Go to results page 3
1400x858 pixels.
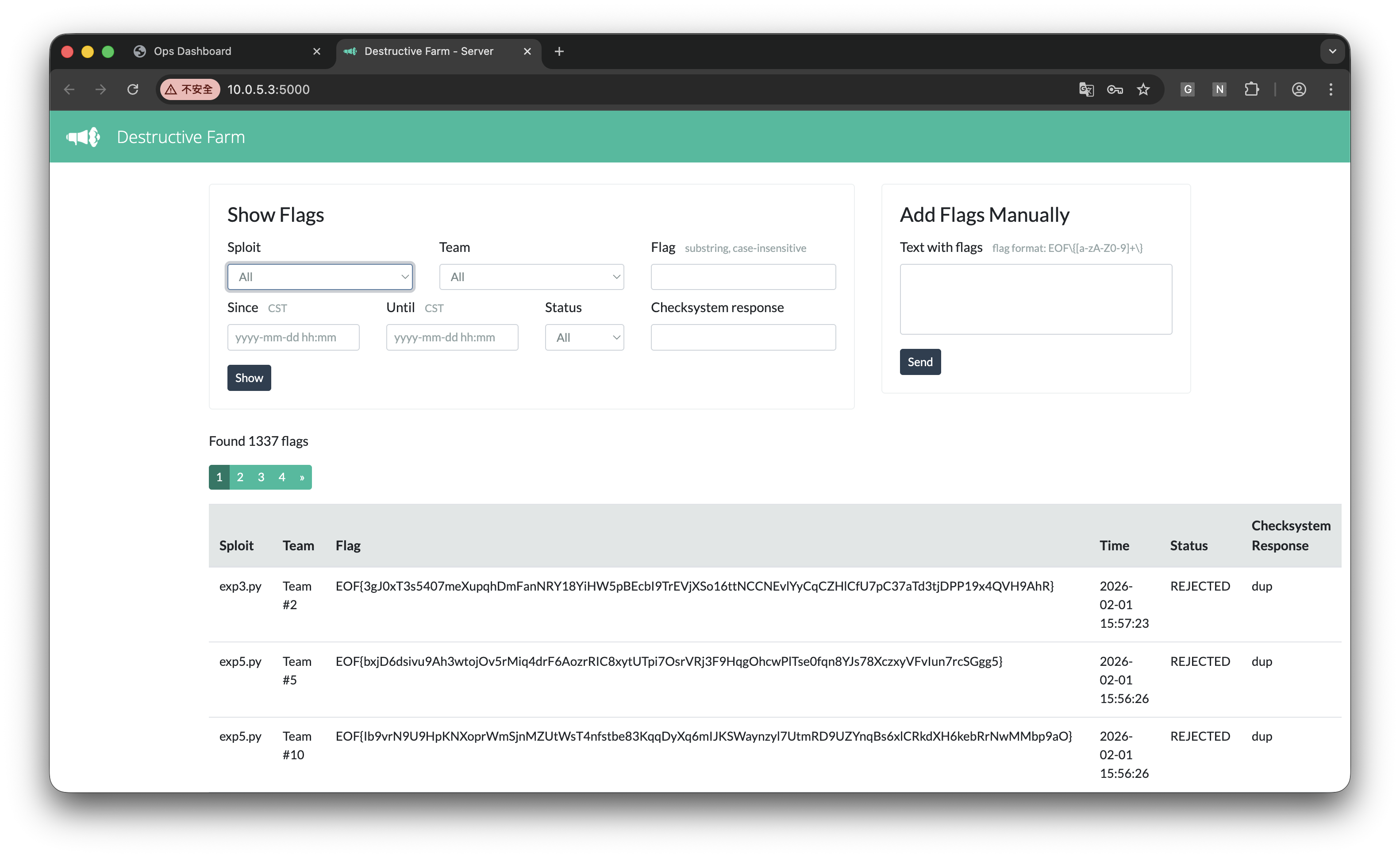coord(261,477)
